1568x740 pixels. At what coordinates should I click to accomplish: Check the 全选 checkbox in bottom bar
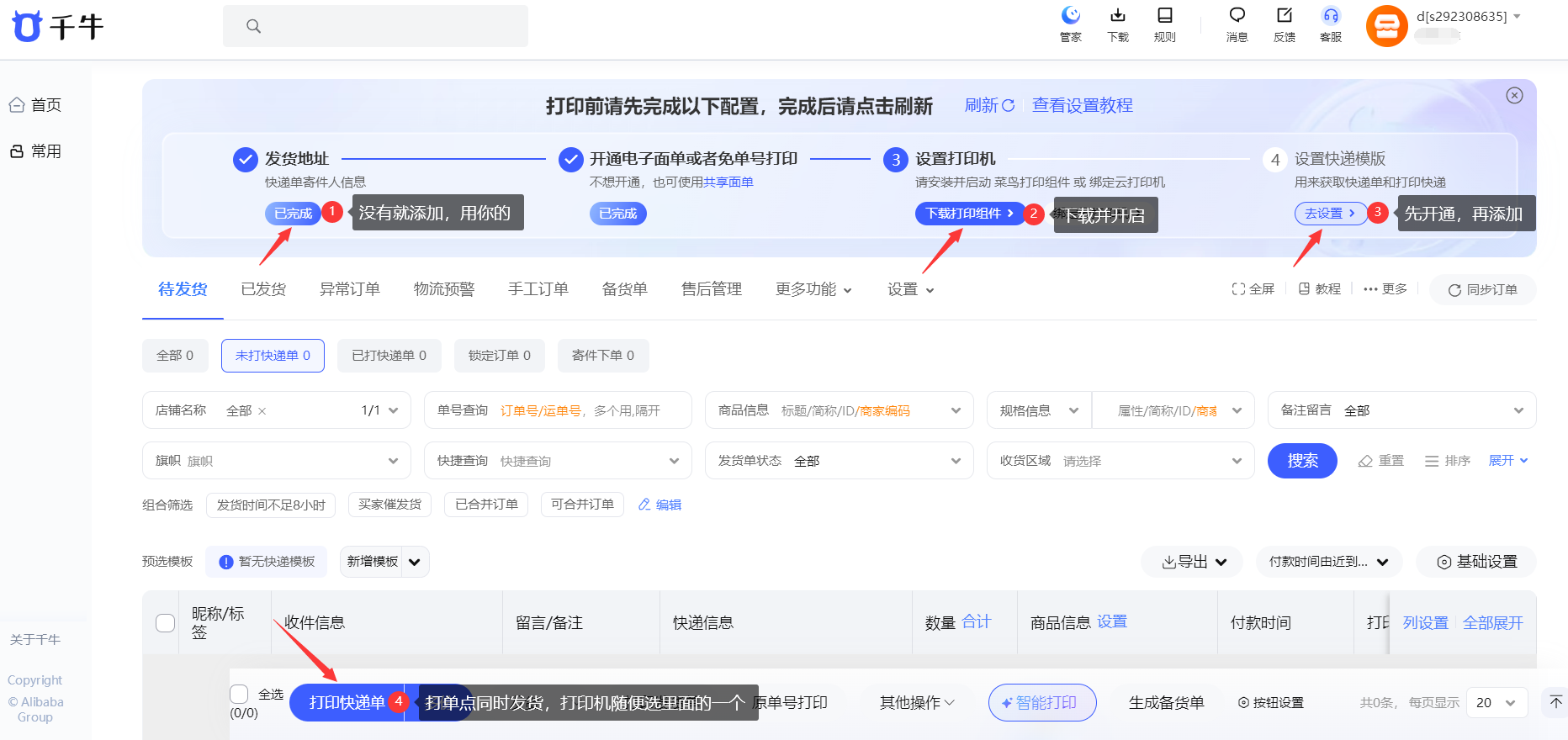(240, 694)
